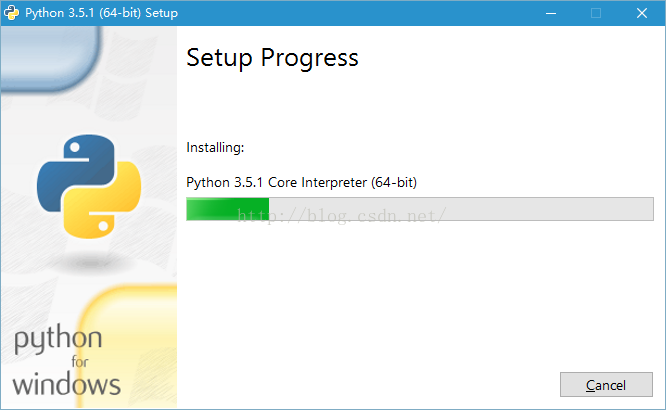Click the word "python" in the sidebar

point(58,340)
